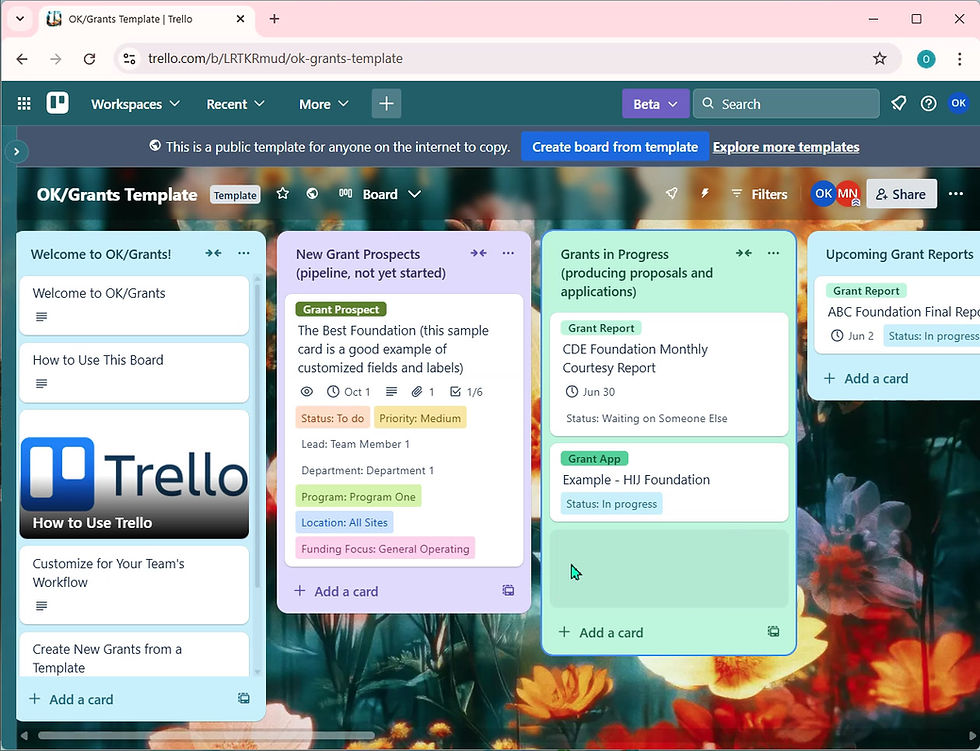The width and height of the screenshot is (980, 751).
Task: Collapse the Welcome to OK/Grants! list
Action: [x=213, y=253]
